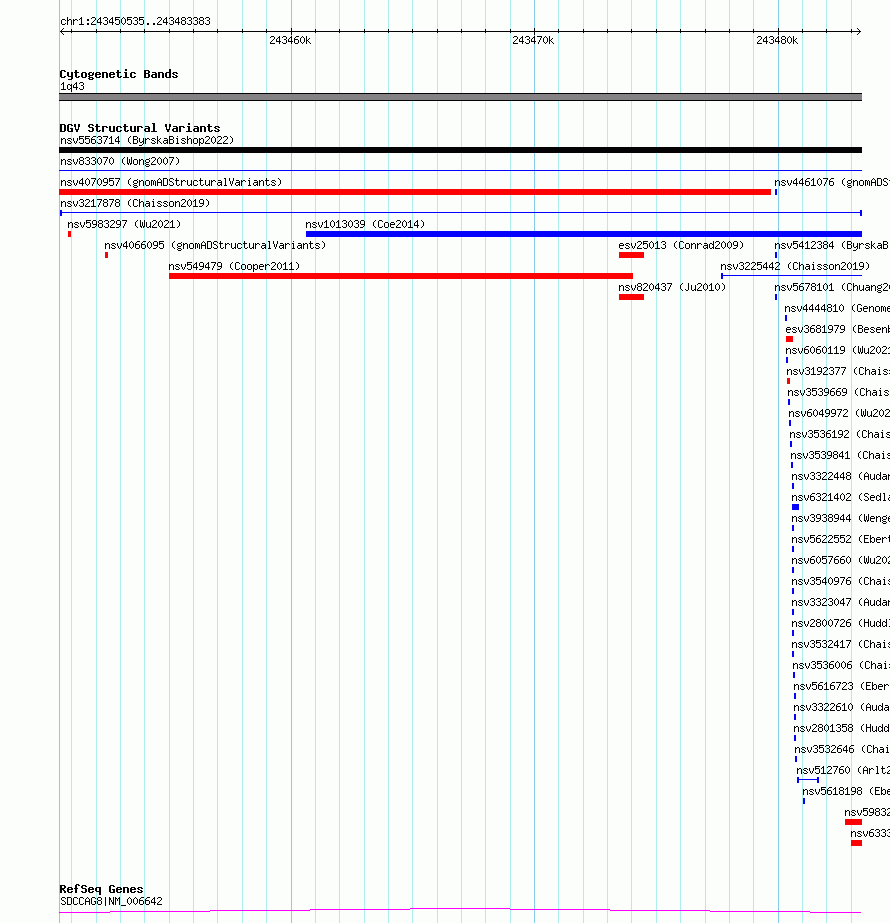Click the grey 1q43 cytogenetic band bar
This screenshot has width=890, height=923.
(460, 97)
